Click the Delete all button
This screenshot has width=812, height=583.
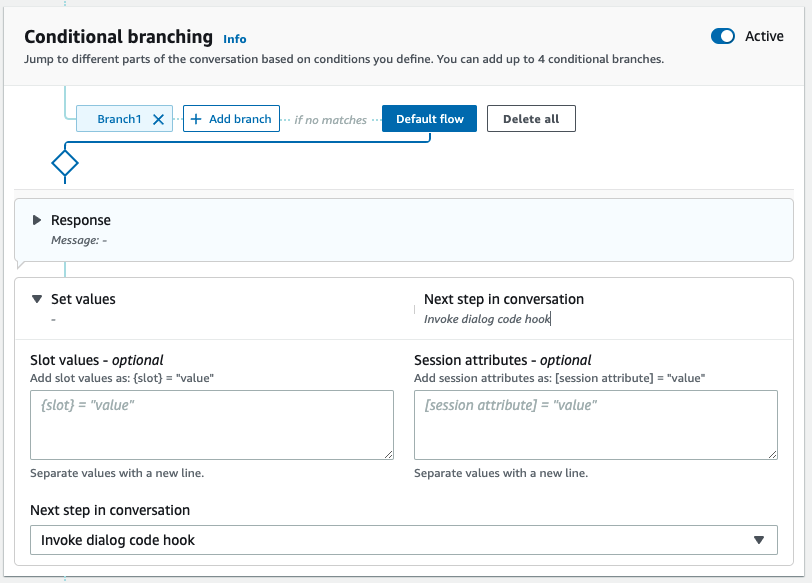pyautogui.click(x=530, y=118)
